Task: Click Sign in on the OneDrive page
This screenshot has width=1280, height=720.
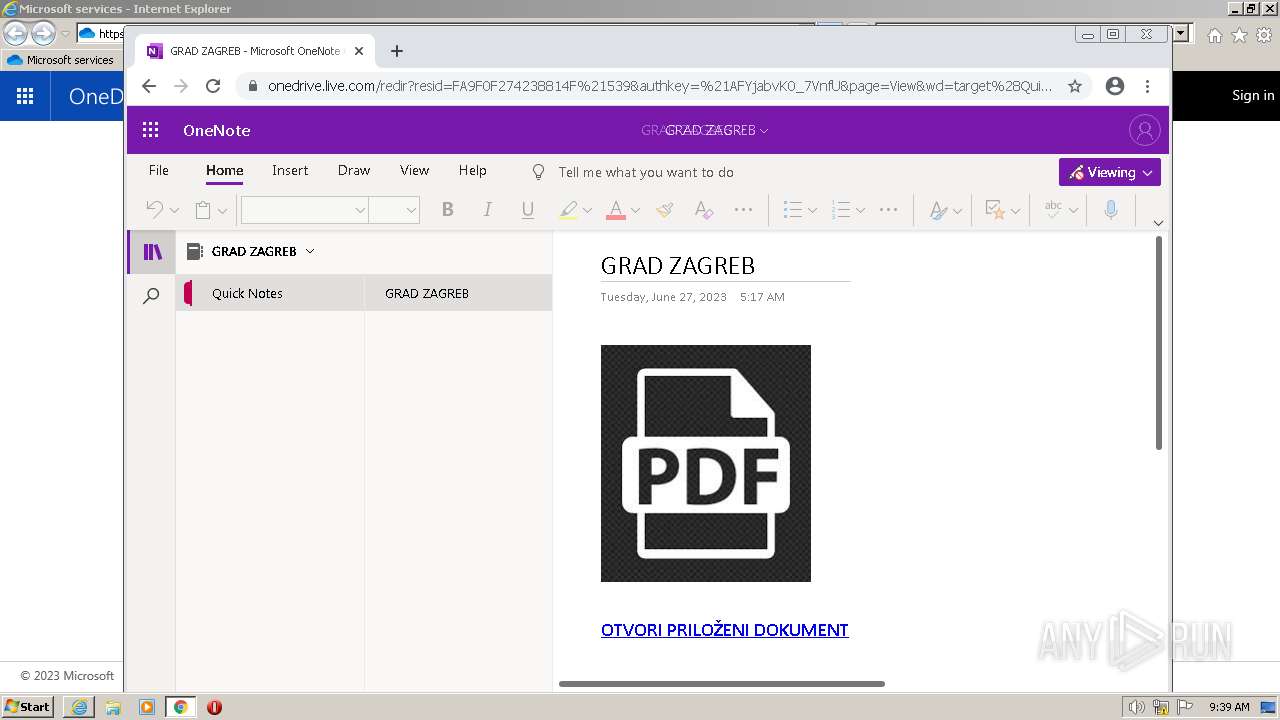Action: [x=1253, y=95]
